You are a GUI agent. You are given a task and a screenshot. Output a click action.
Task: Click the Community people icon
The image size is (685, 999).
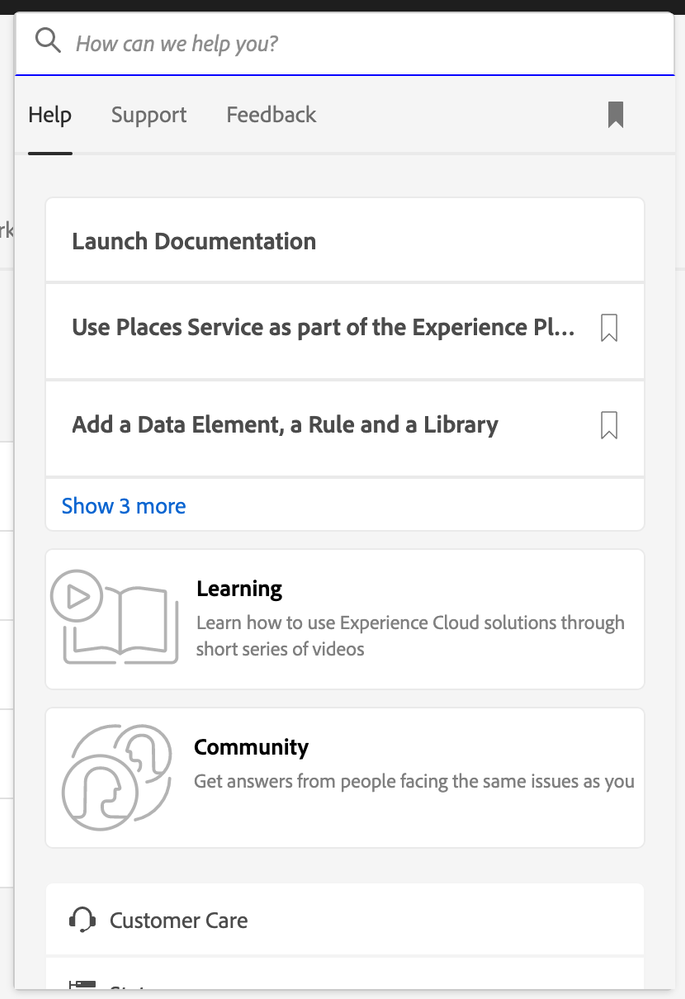click(116, 777)
